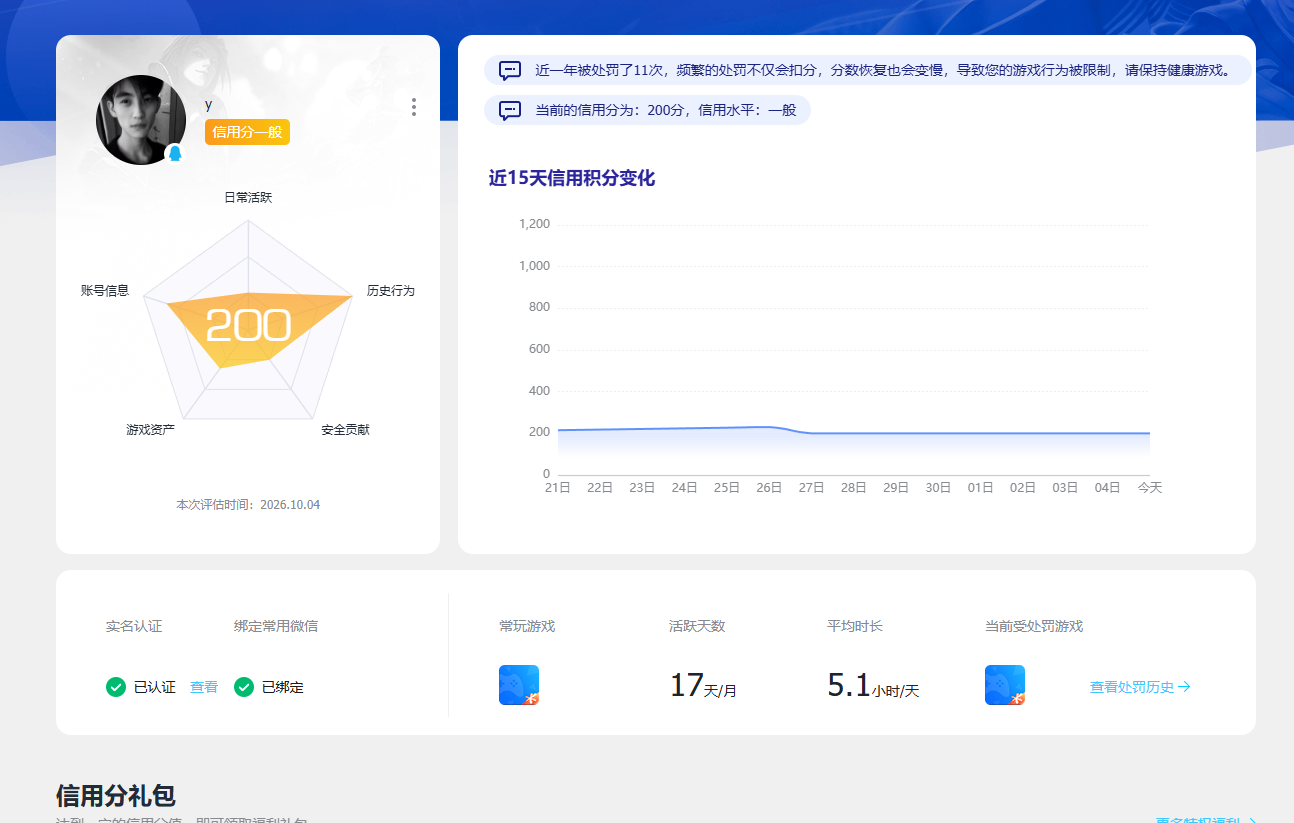Click the 5.1小时/天 average duration value

pos(873,686)
